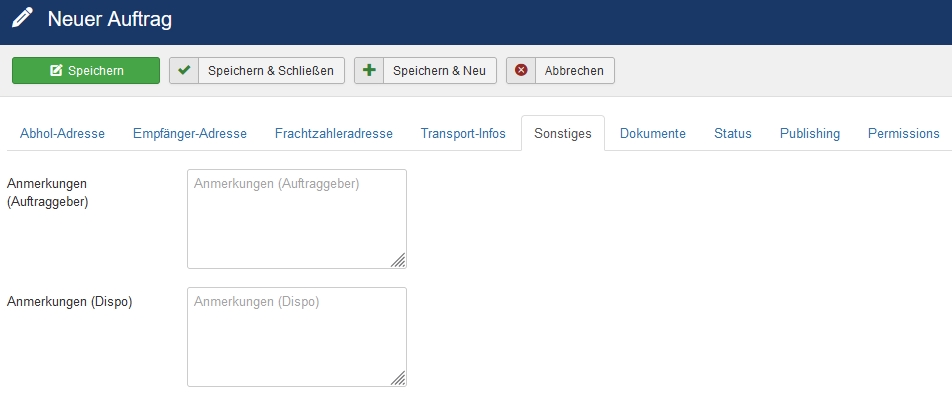Focus the Anmerkungen (Auftraggeber) text field
Image resolution: width=952 pixels, height=400 pixels.
[297, 219]
